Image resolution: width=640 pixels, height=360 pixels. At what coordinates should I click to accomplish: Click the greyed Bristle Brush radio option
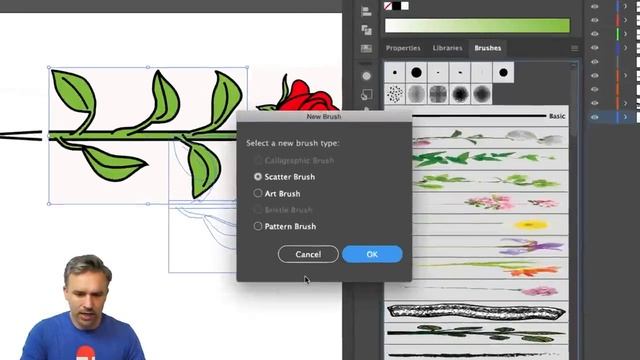coord(258,210)
